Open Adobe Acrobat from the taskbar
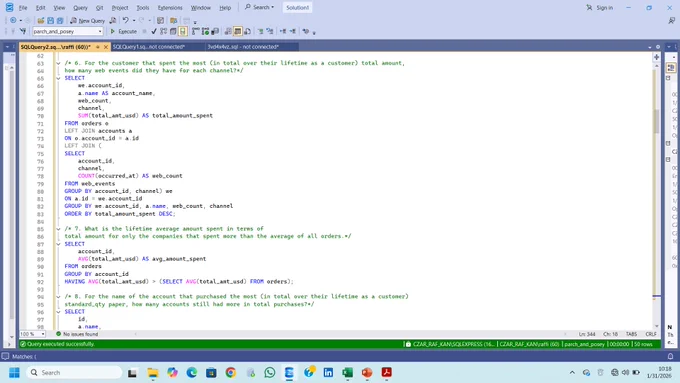The image size is (680, 383). (x=386, y=373)
